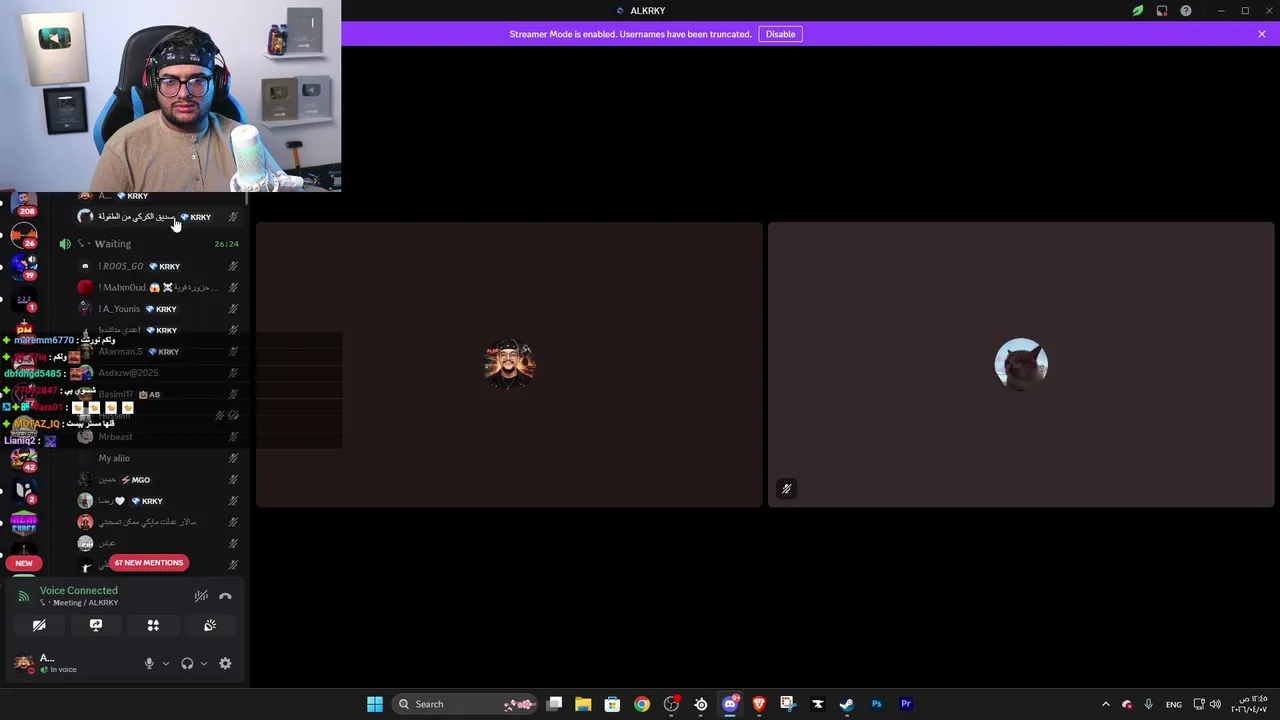The width and height of the screenshot is (1280, 720).
Task: Open activities launcher in voice panel
Action: coord(153,625)
